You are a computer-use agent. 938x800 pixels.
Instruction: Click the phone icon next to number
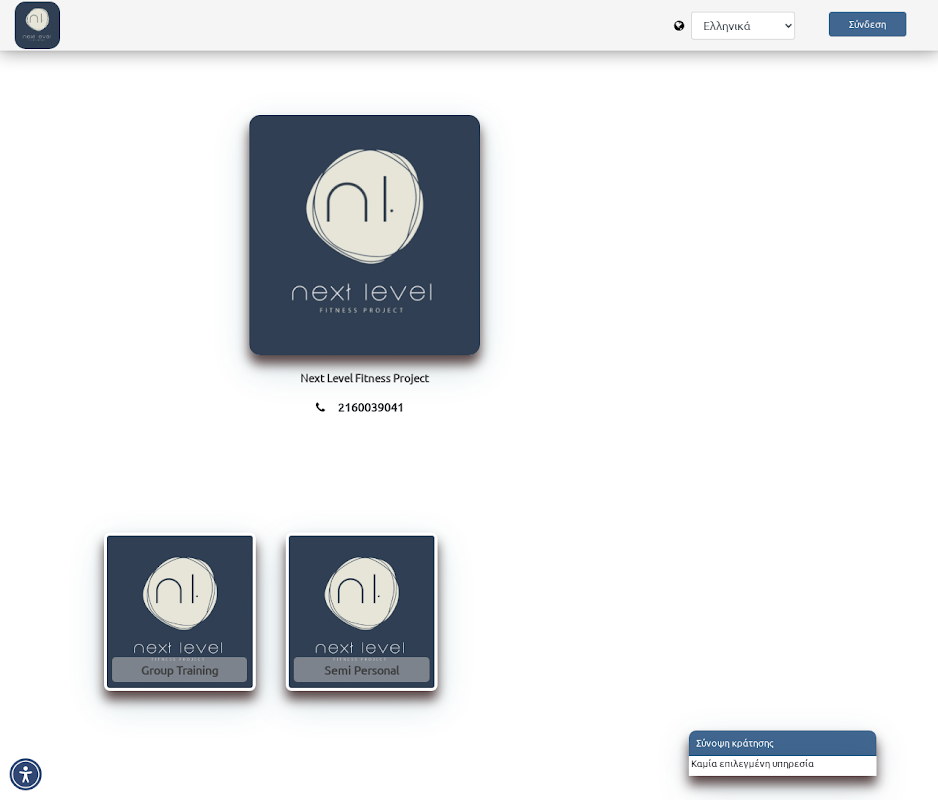tap(321, 407)
